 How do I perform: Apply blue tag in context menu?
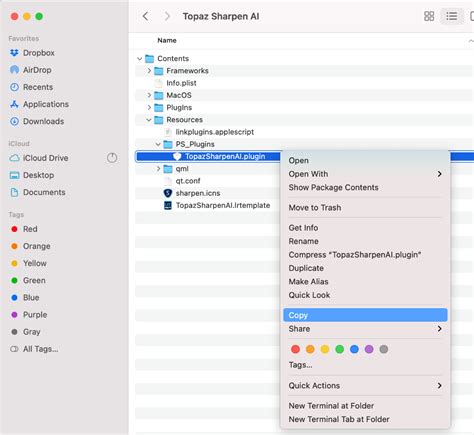[354, 349]
